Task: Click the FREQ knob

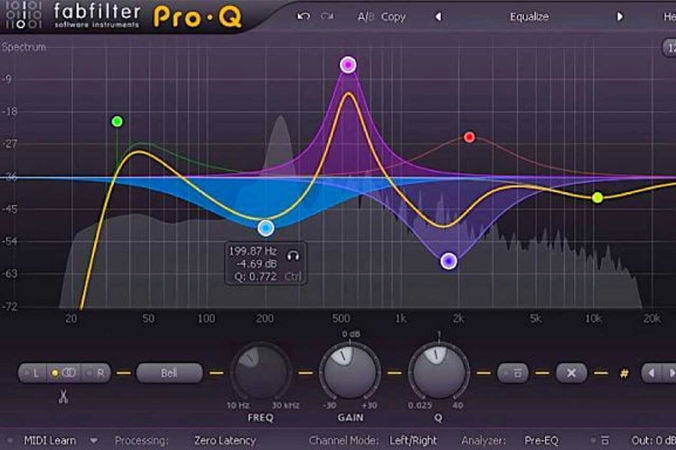Action: (260, 373)
